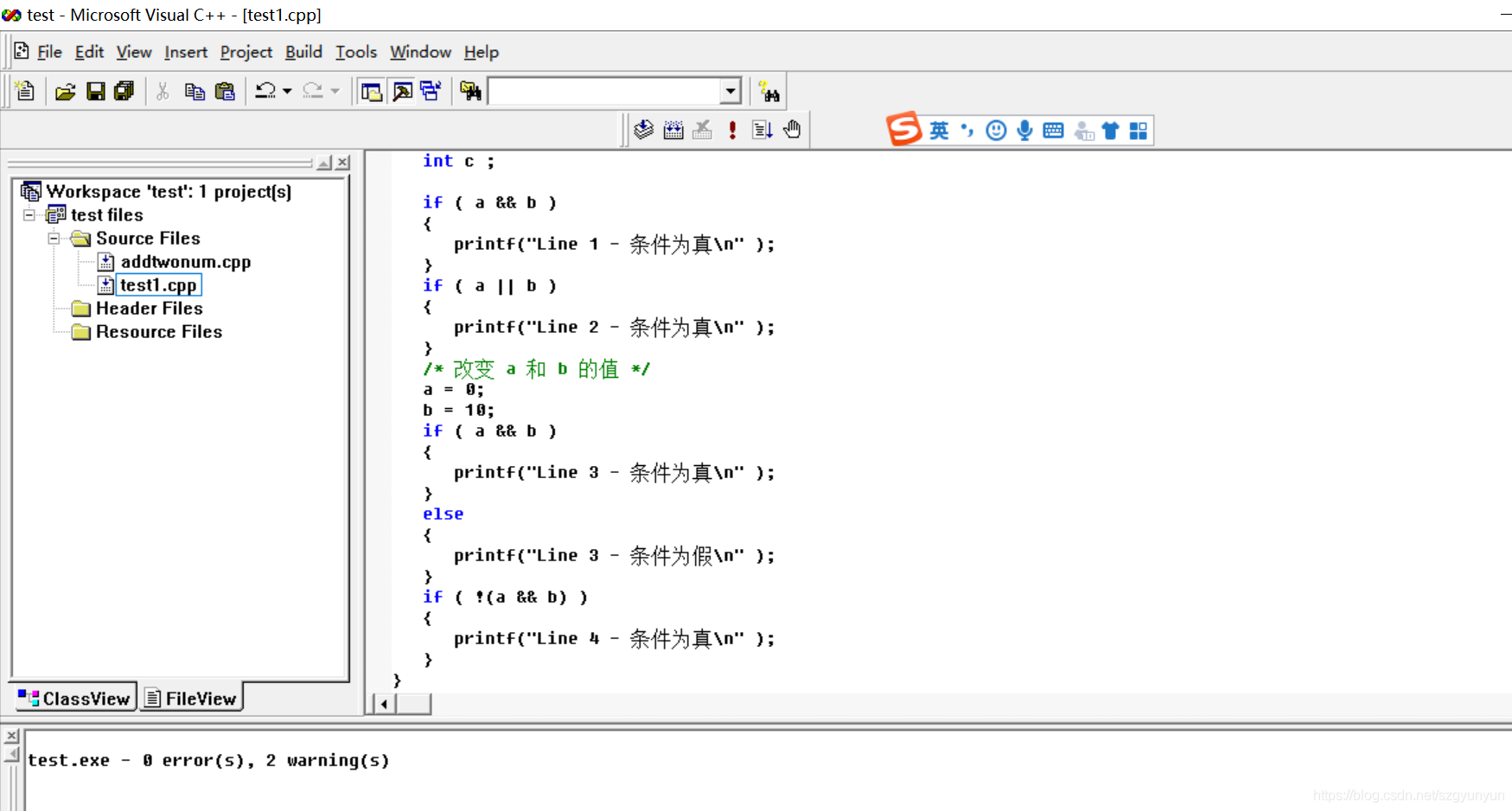Open the Build menu
This screenshot has height=811, width=1512.
coord(303,52)
